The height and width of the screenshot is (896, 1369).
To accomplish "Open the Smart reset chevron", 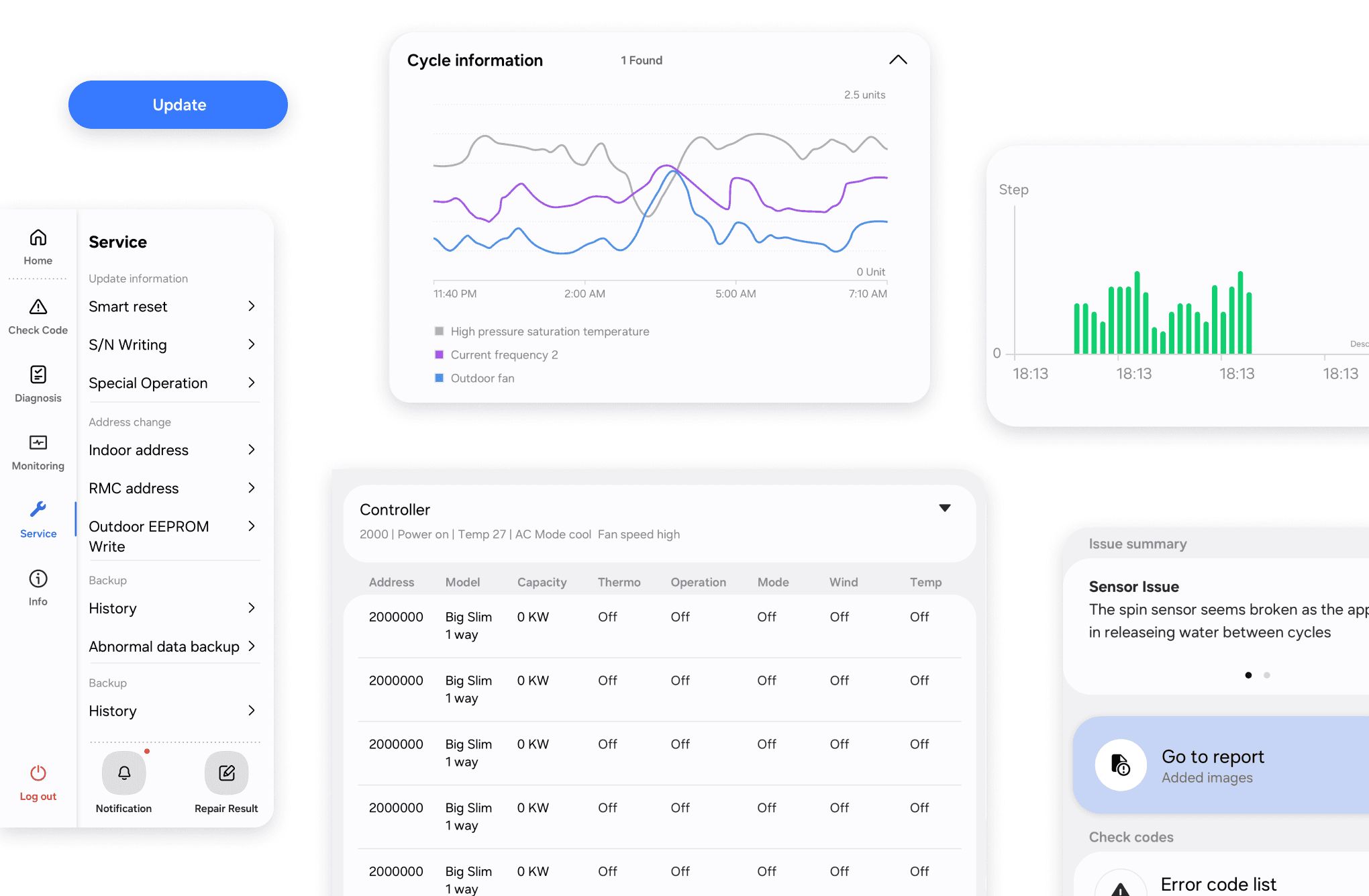I will pos(252,307).
